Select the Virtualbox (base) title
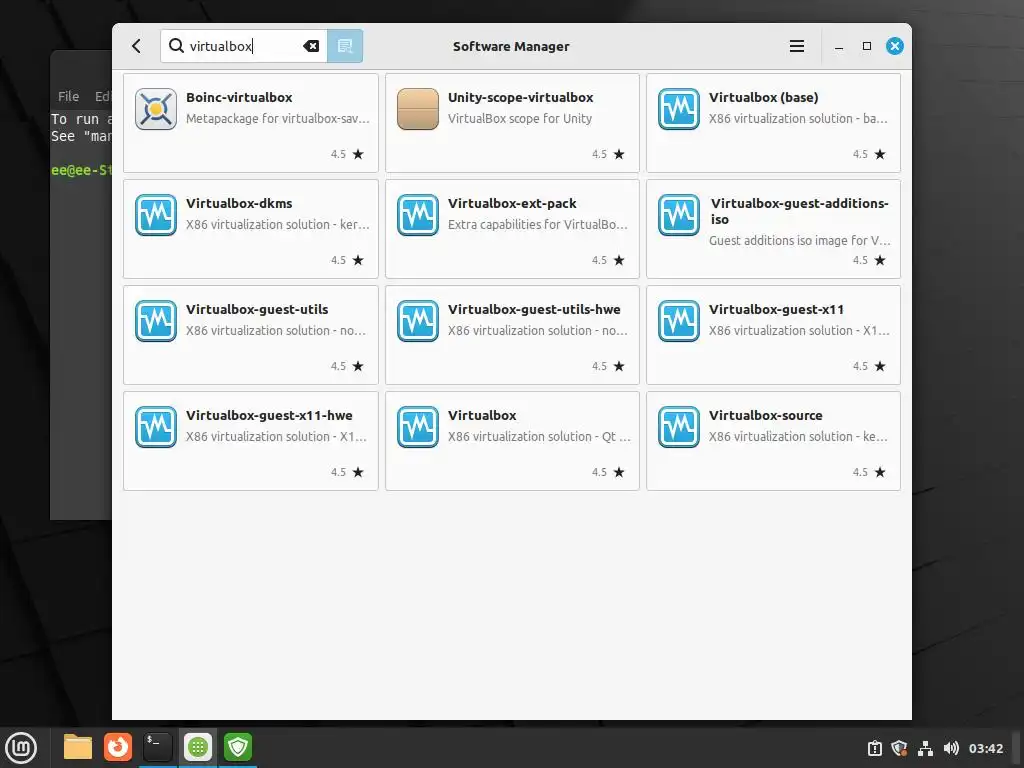This screenshot has height=768, width=1024. pos(763,97)
